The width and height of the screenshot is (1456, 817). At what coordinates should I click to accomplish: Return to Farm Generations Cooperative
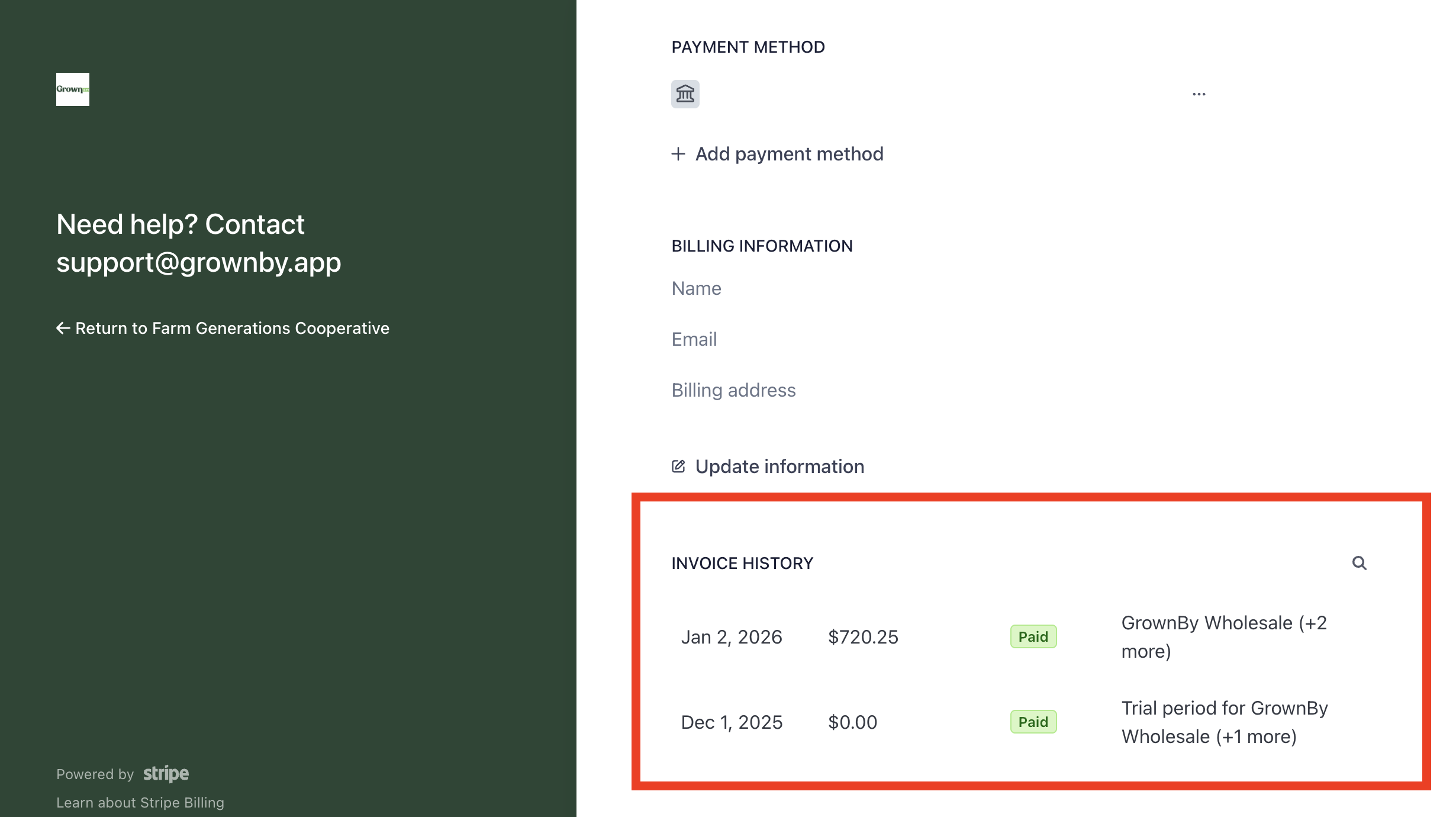(x=232, y=328)
